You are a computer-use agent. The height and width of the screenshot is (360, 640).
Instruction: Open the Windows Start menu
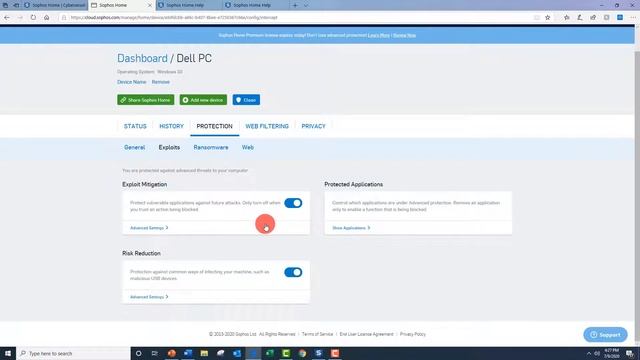8,353
